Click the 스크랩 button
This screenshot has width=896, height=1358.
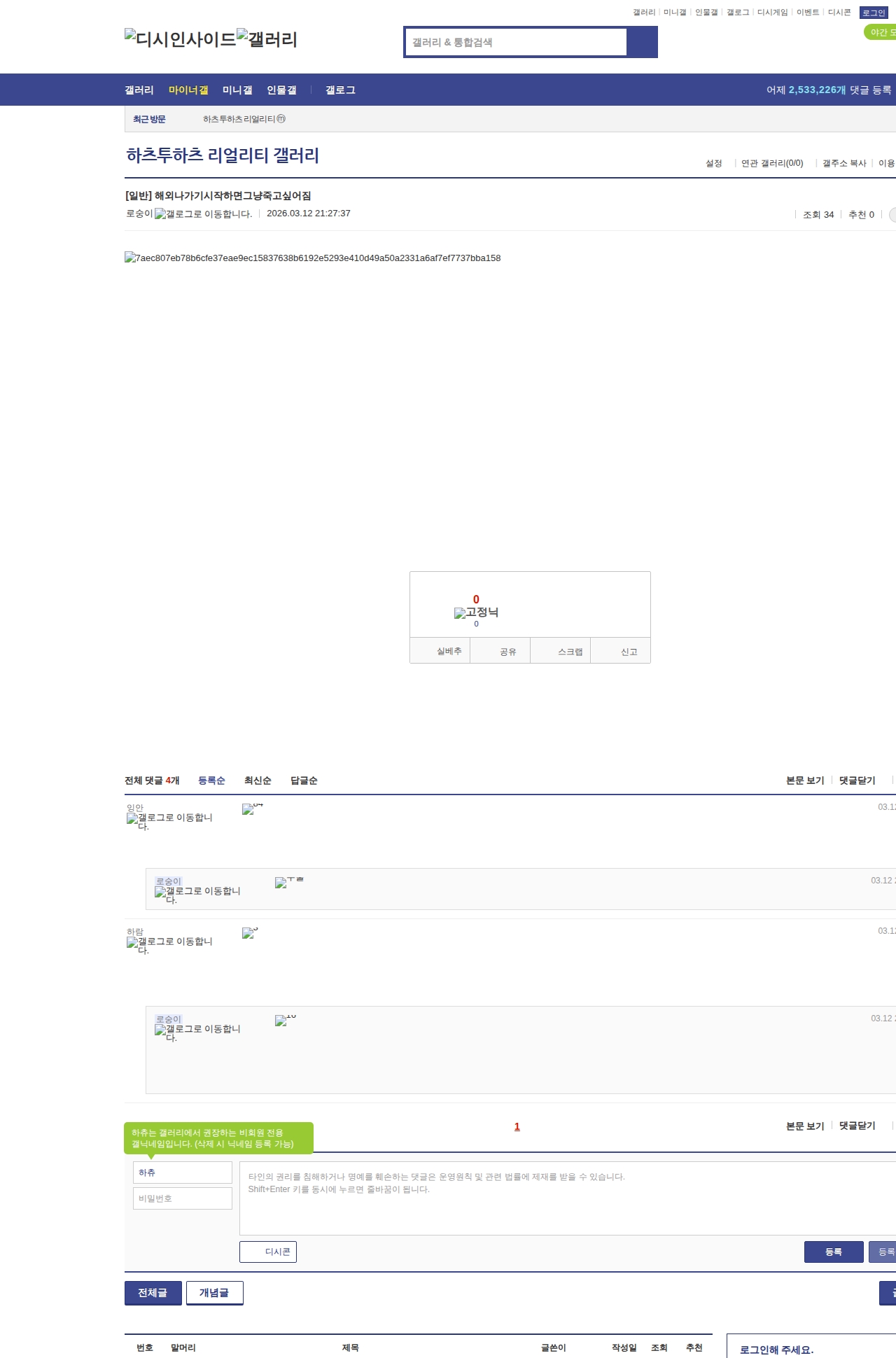click(561, 651)
